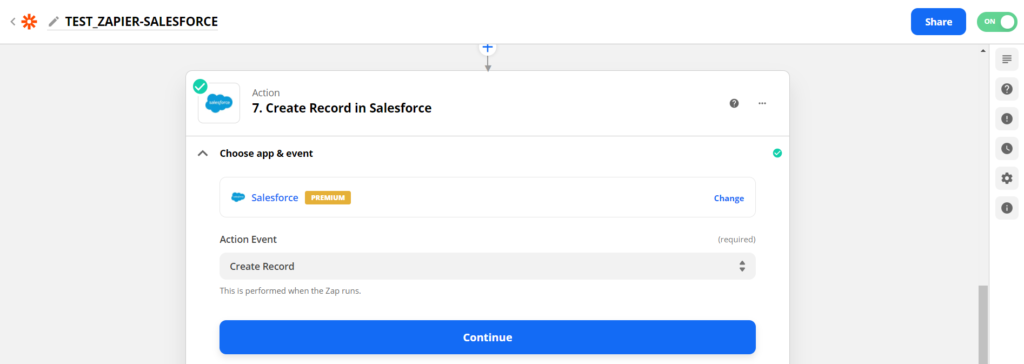Open the three-dot menu on step 7

point(762,103)
